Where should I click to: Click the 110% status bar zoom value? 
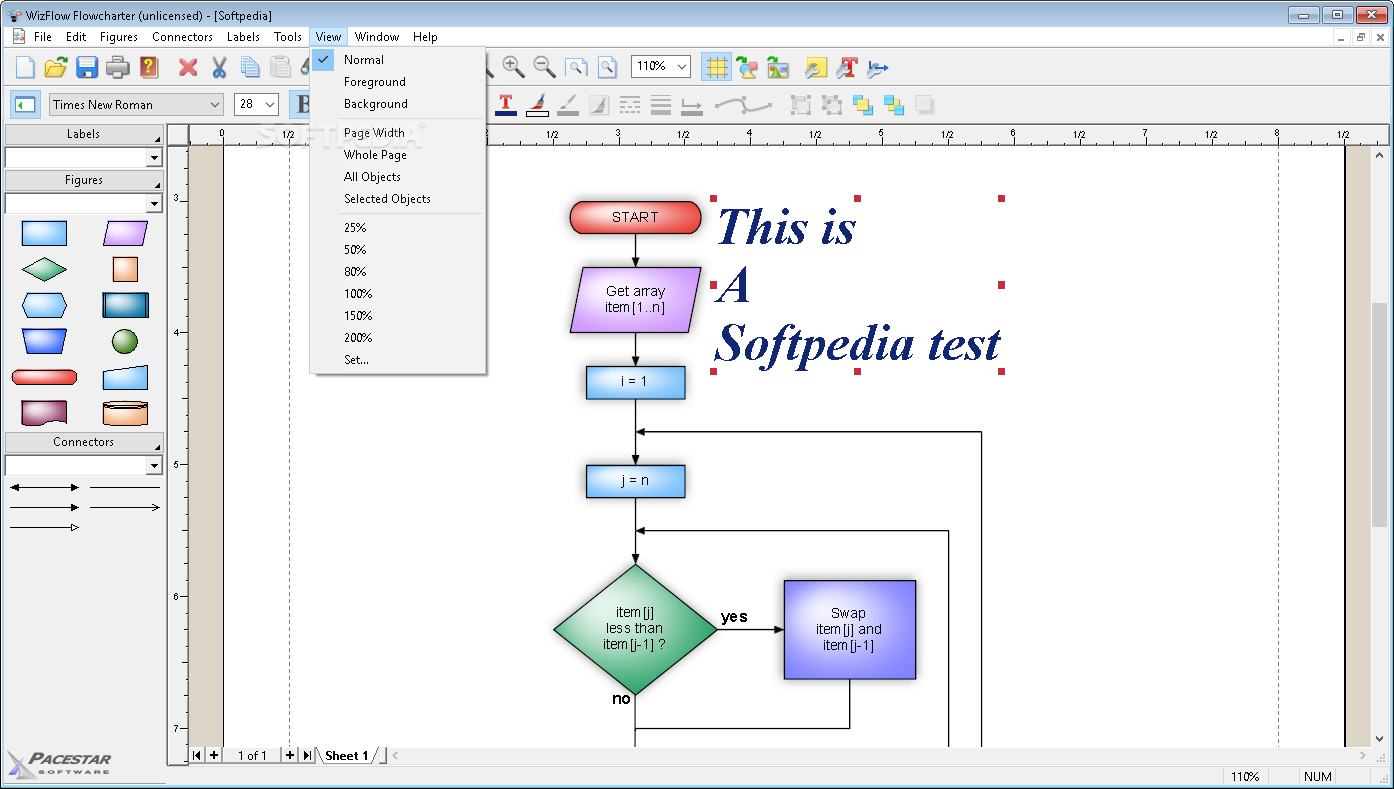coord(1245,777)
